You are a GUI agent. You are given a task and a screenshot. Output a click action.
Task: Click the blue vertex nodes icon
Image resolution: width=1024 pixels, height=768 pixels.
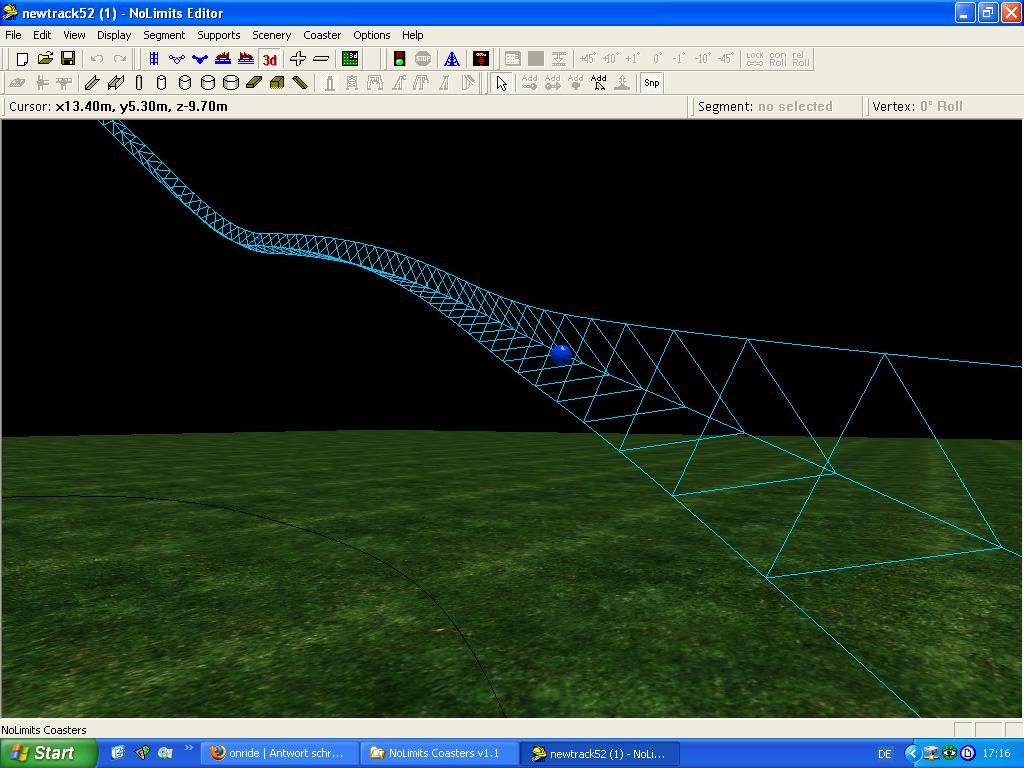[x=177, y=59]
